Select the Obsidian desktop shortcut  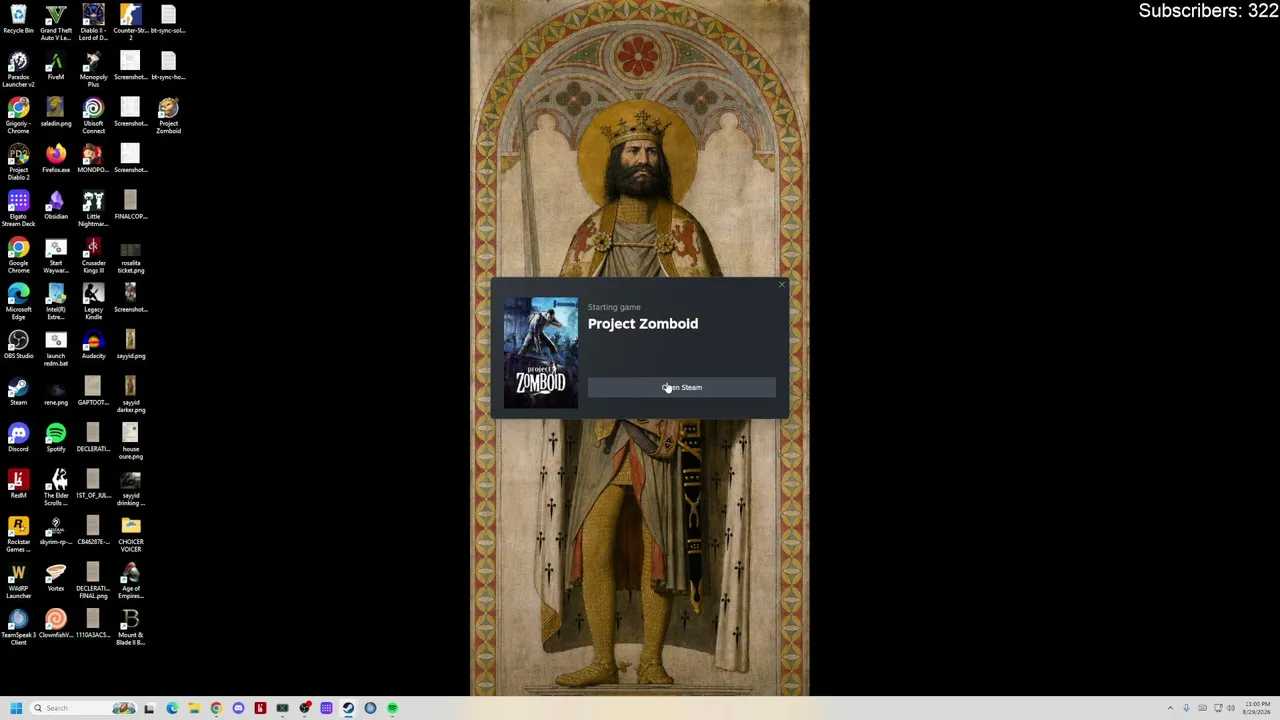point(56,206)
